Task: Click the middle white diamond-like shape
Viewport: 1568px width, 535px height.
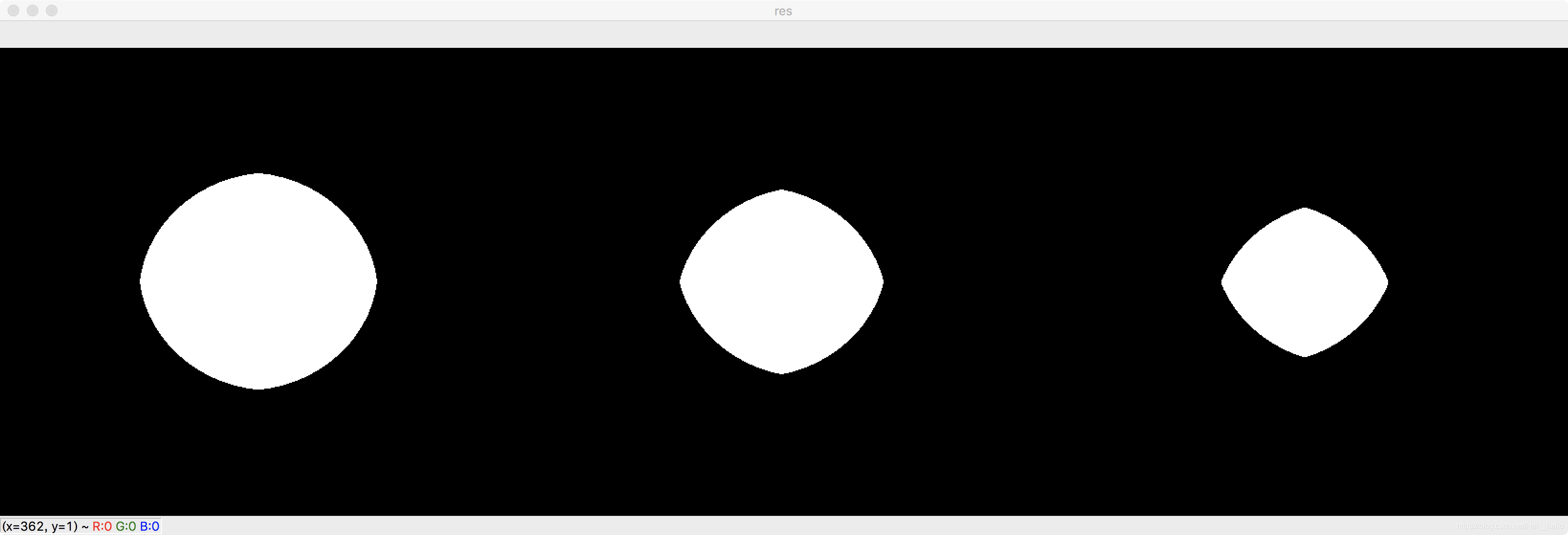Action: click(x=782, y=282)
